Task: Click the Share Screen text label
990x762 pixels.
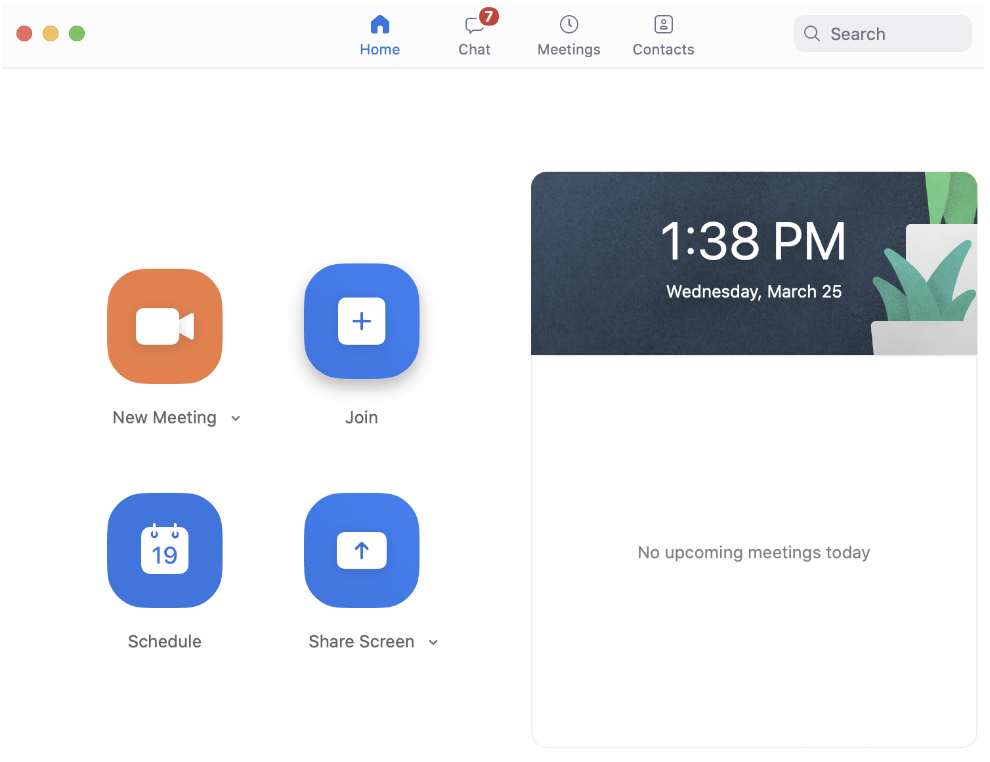Action: (x=362, y=641)
